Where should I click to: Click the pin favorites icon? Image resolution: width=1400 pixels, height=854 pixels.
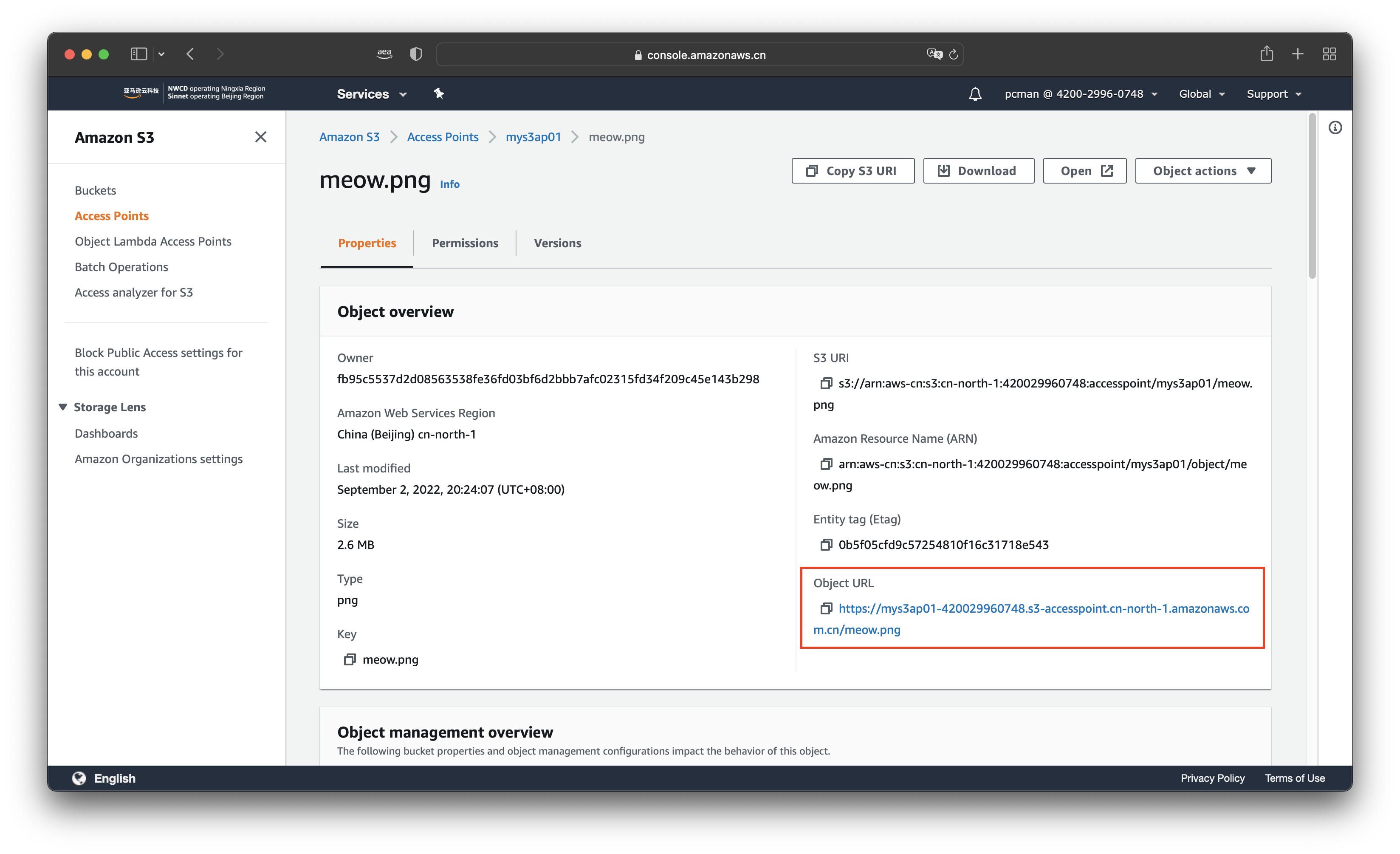click(438, 94)
